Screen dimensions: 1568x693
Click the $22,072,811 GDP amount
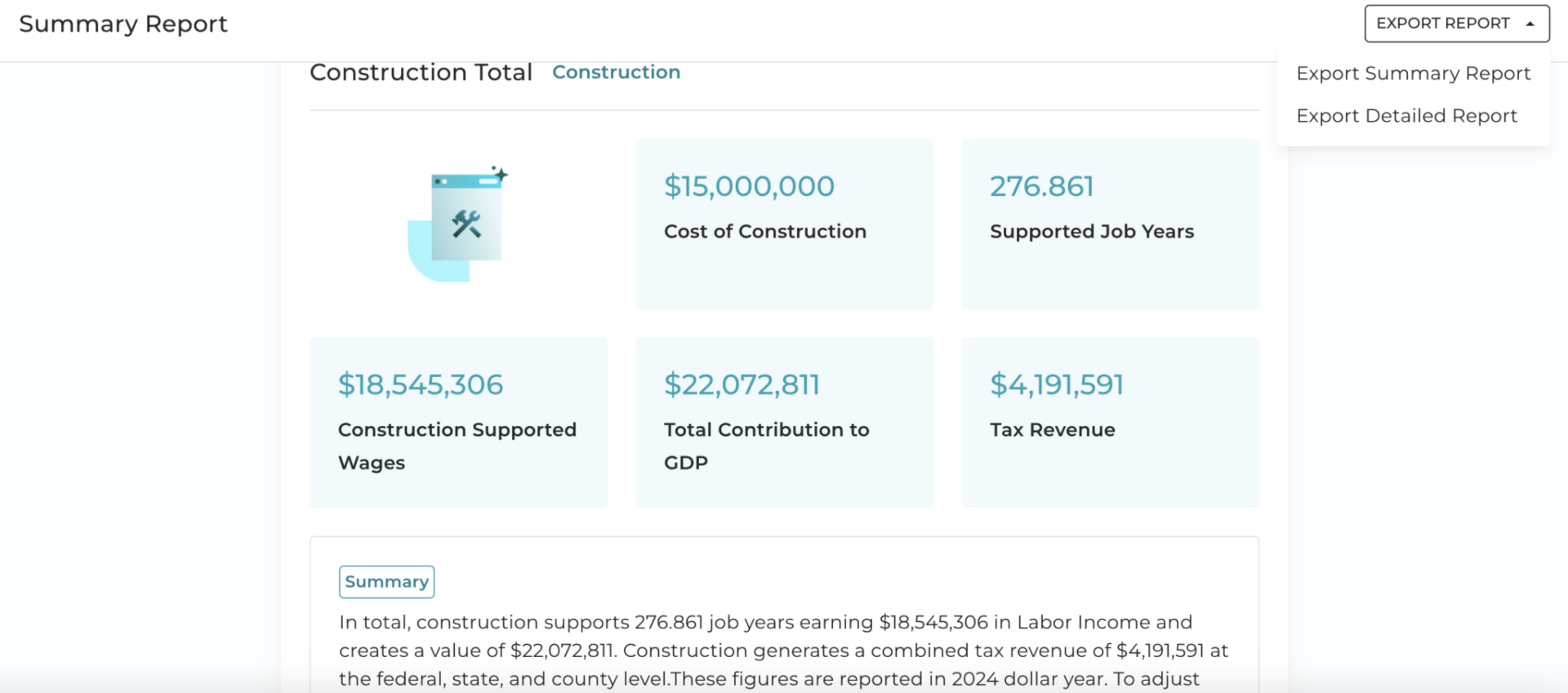742,384
